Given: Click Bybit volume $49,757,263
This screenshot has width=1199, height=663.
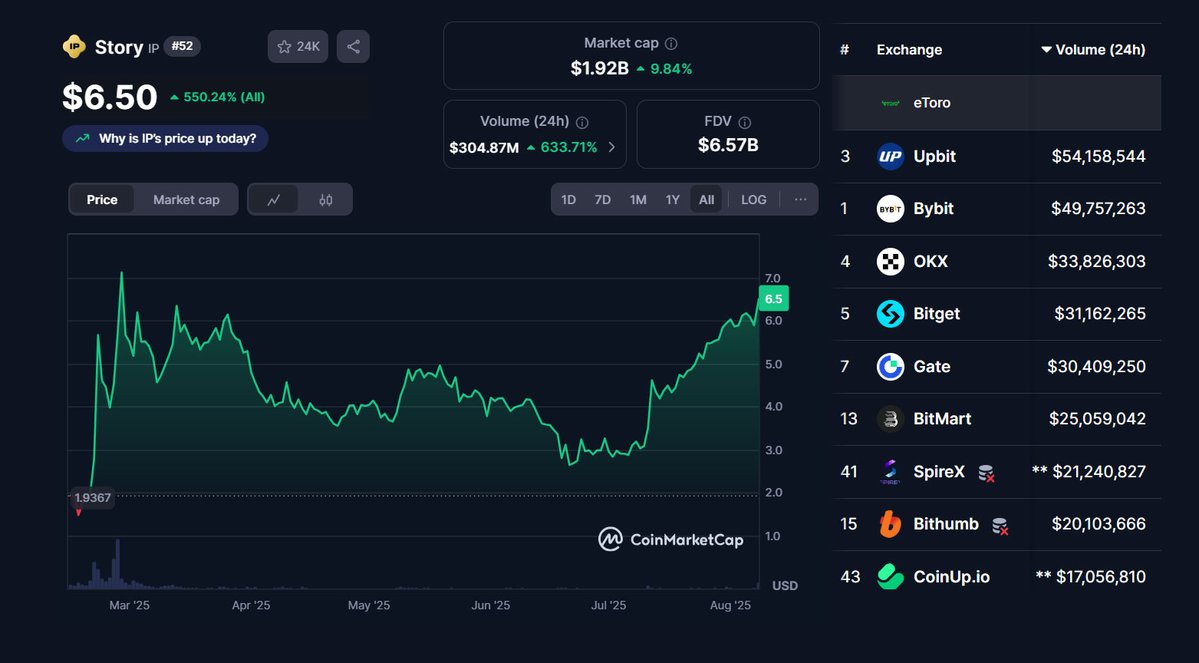Looking at the screenshot, I should coord(1098,209).
